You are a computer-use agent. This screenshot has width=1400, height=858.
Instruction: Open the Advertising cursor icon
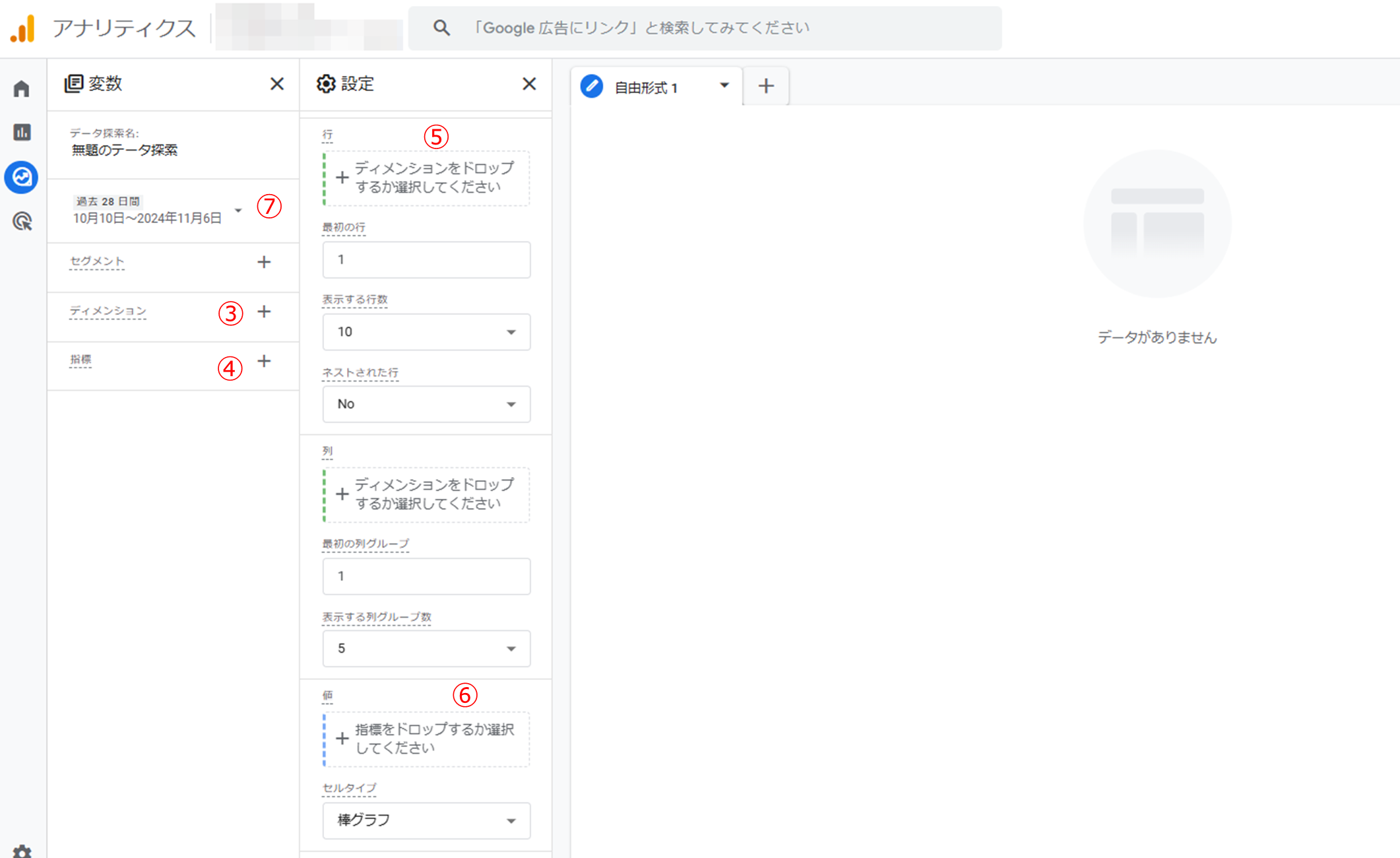pyautogui.click(x=22, y=221)
